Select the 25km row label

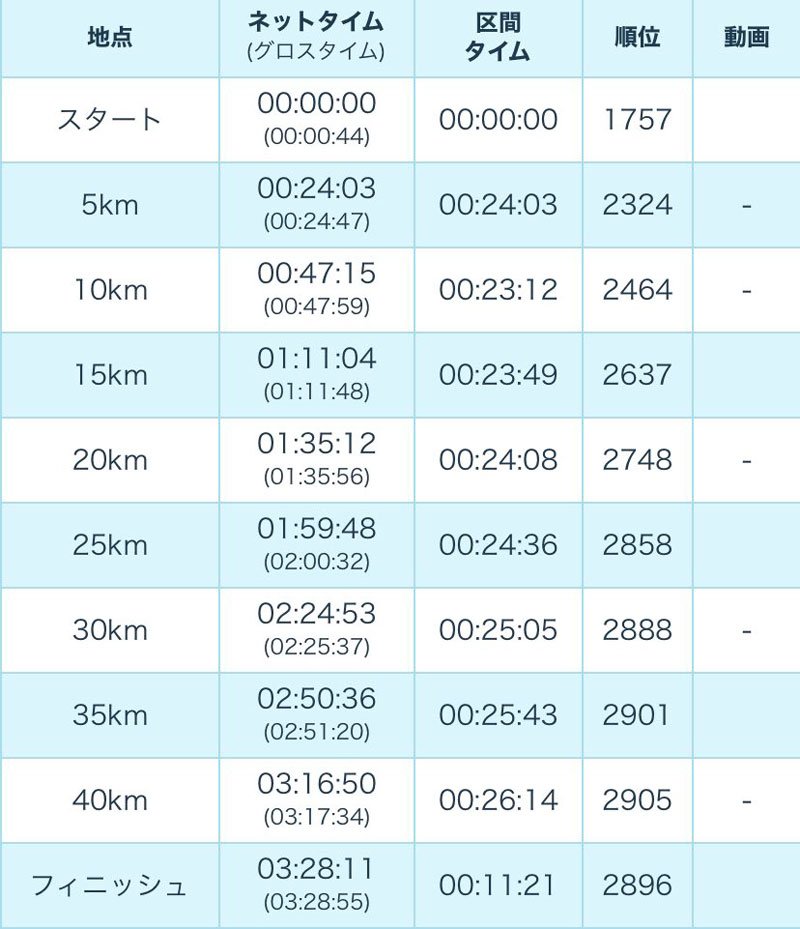point(109,545)
